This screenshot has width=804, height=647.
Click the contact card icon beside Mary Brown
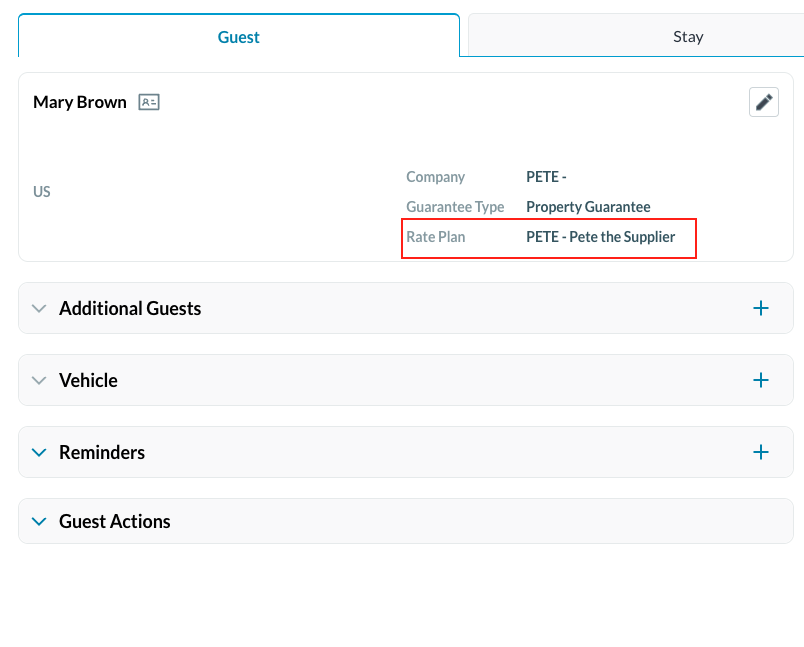point(148,101)
